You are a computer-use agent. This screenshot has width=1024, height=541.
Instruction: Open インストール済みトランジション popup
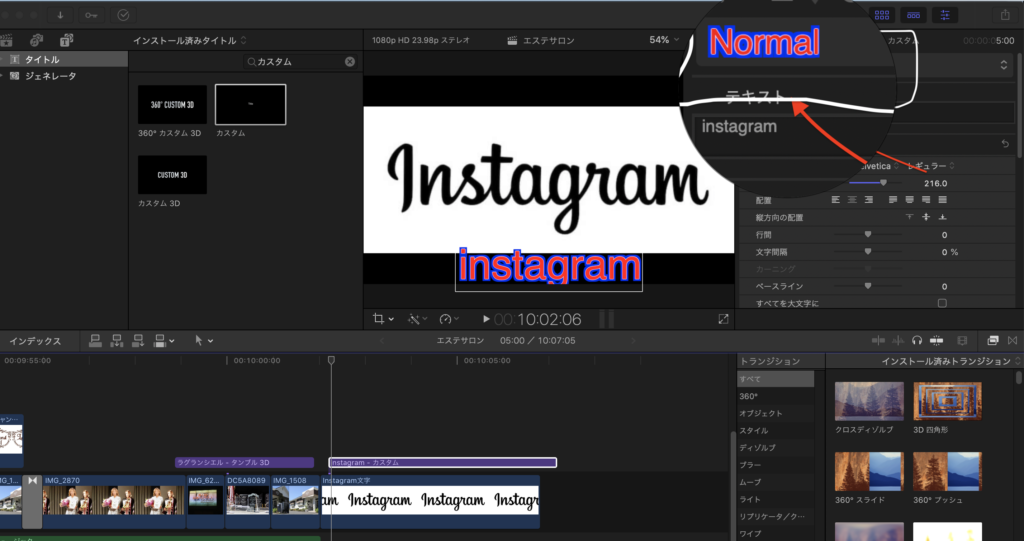pyautogui.click(x=951, y=361)
